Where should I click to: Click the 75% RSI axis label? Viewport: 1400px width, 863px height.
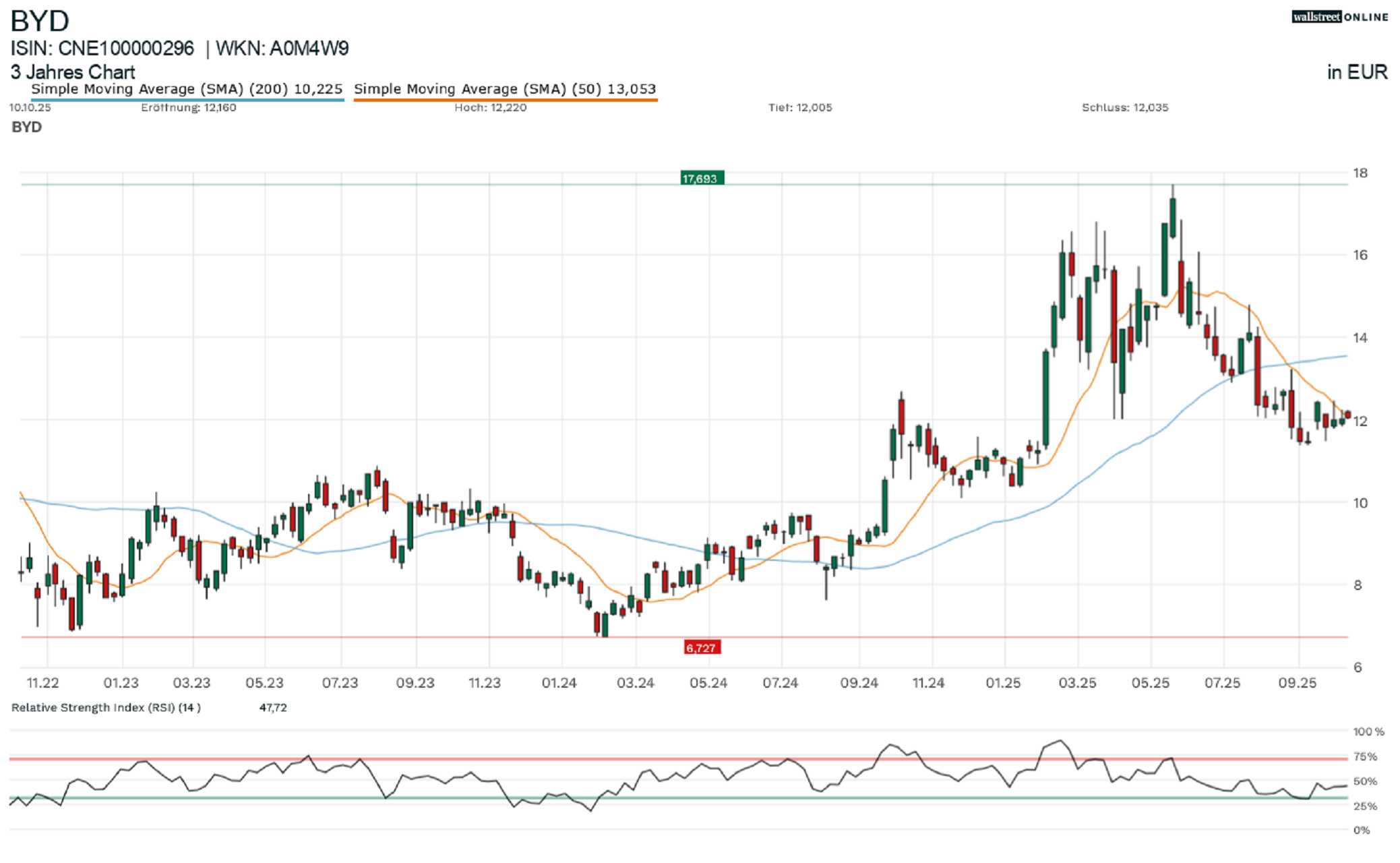[x=1364, y=756]
